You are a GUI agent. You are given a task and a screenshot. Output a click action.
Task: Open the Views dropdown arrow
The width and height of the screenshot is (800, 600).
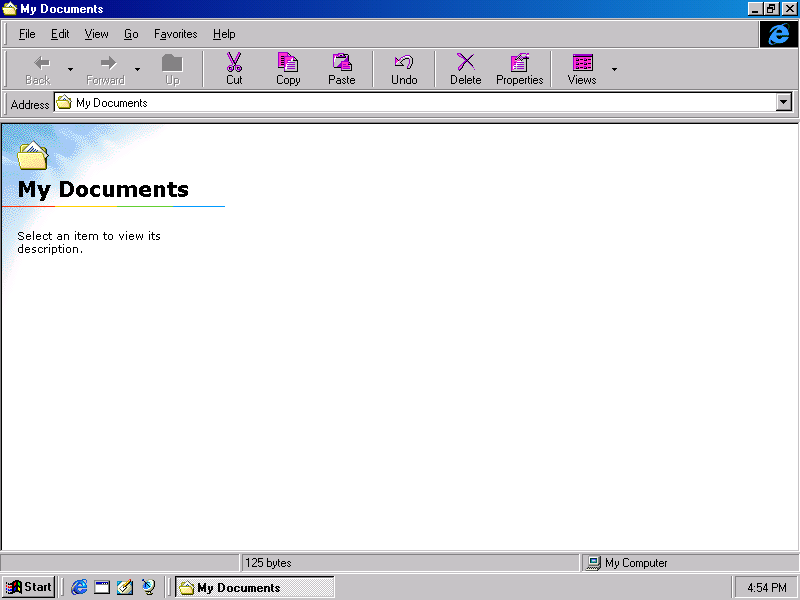(614, 69)
